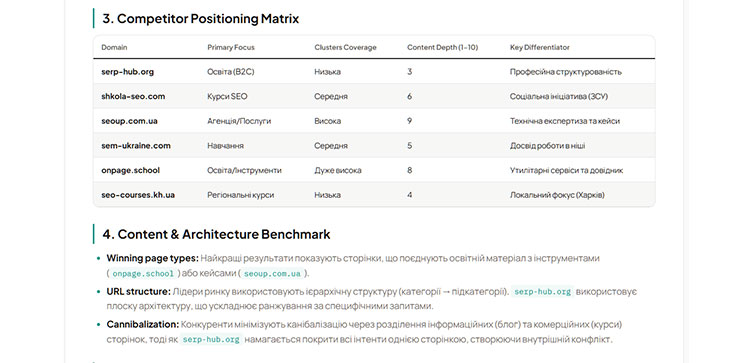Screen dimensions: 752x363
Task: Click depth value 8 for onpage.school
Action: (x=409, y=170)
